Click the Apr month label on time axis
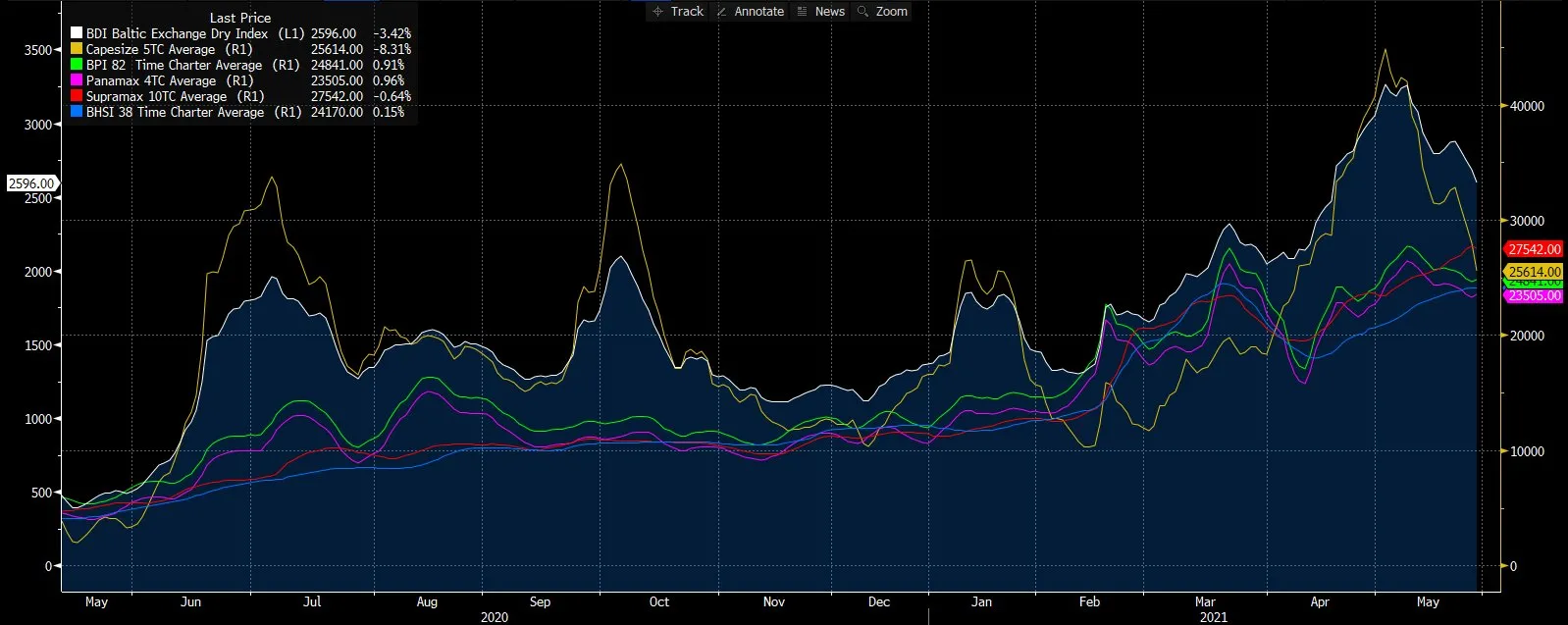This screenshot has height=625, width=1568. [1320, 601]
